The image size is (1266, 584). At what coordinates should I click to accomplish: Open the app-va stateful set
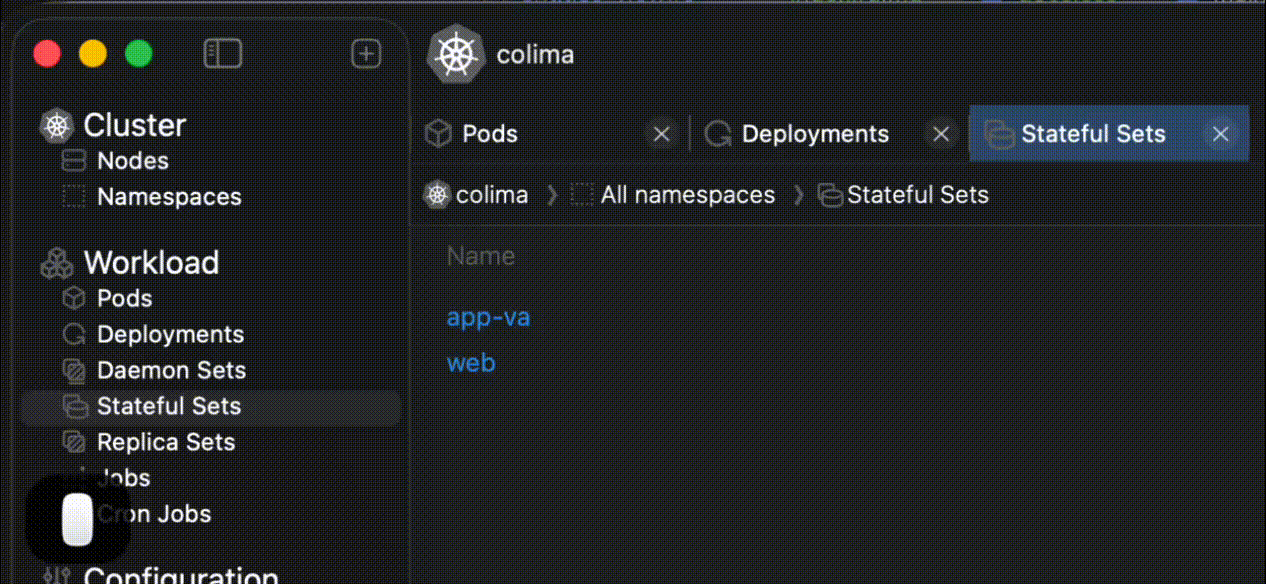pyautogui.click(x=488, y=318)
